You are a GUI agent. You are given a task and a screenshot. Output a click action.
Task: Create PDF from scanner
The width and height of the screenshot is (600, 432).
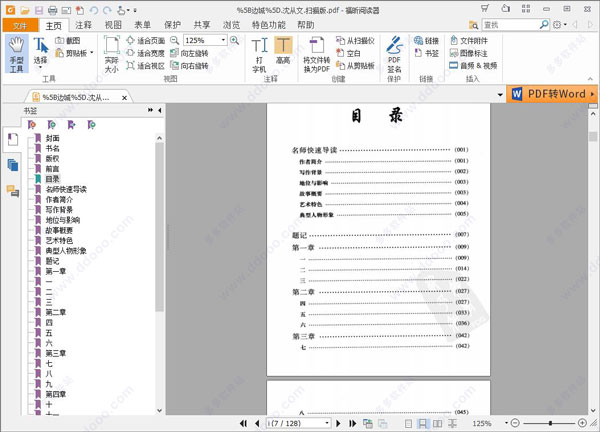pyautogui.click(x=355, y=41)
